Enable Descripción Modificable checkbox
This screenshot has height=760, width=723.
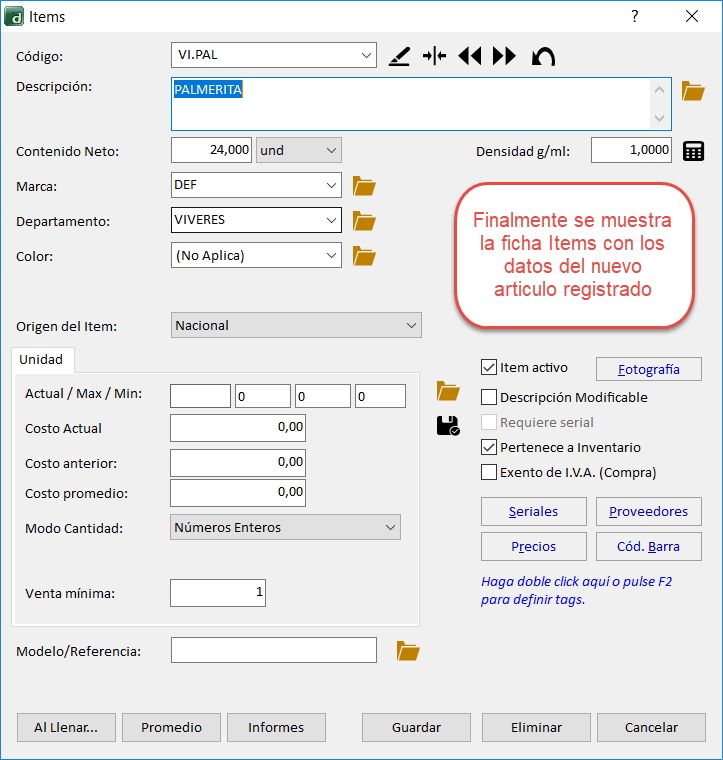pos(489,397)
